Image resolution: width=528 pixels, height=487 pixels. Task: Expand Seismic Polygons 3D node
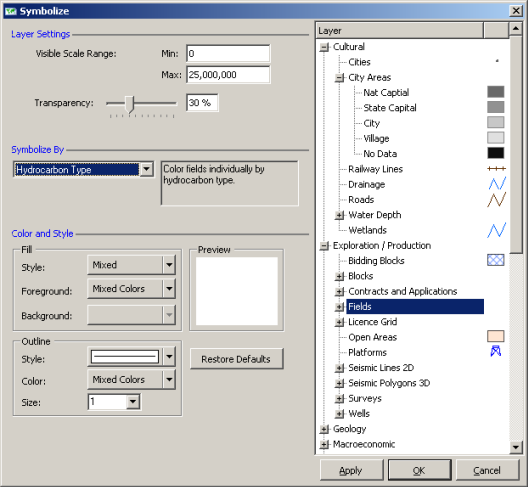(x=339, y=383)
